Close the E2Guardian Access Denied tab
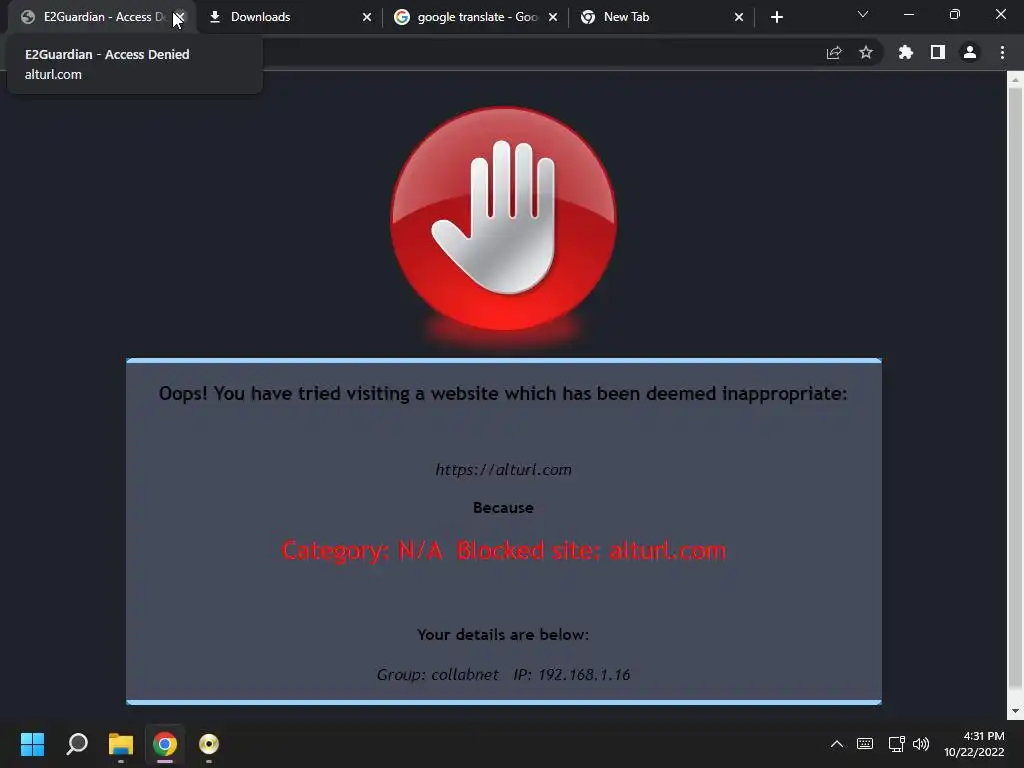Image resolution: width=1024 pixels, height=768 pixels. click(180, 17)
